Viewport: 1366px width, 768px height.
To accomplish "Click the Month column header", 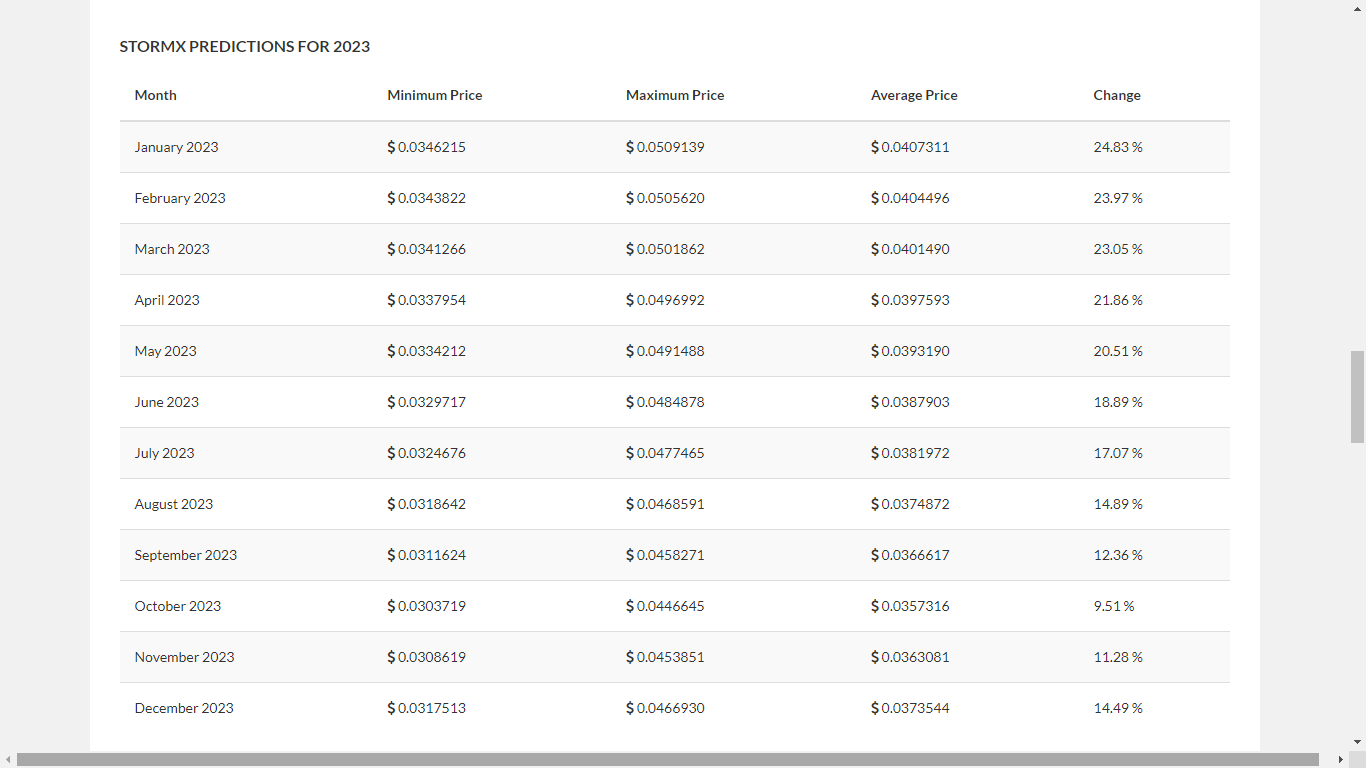I will [x=155, y=95].
